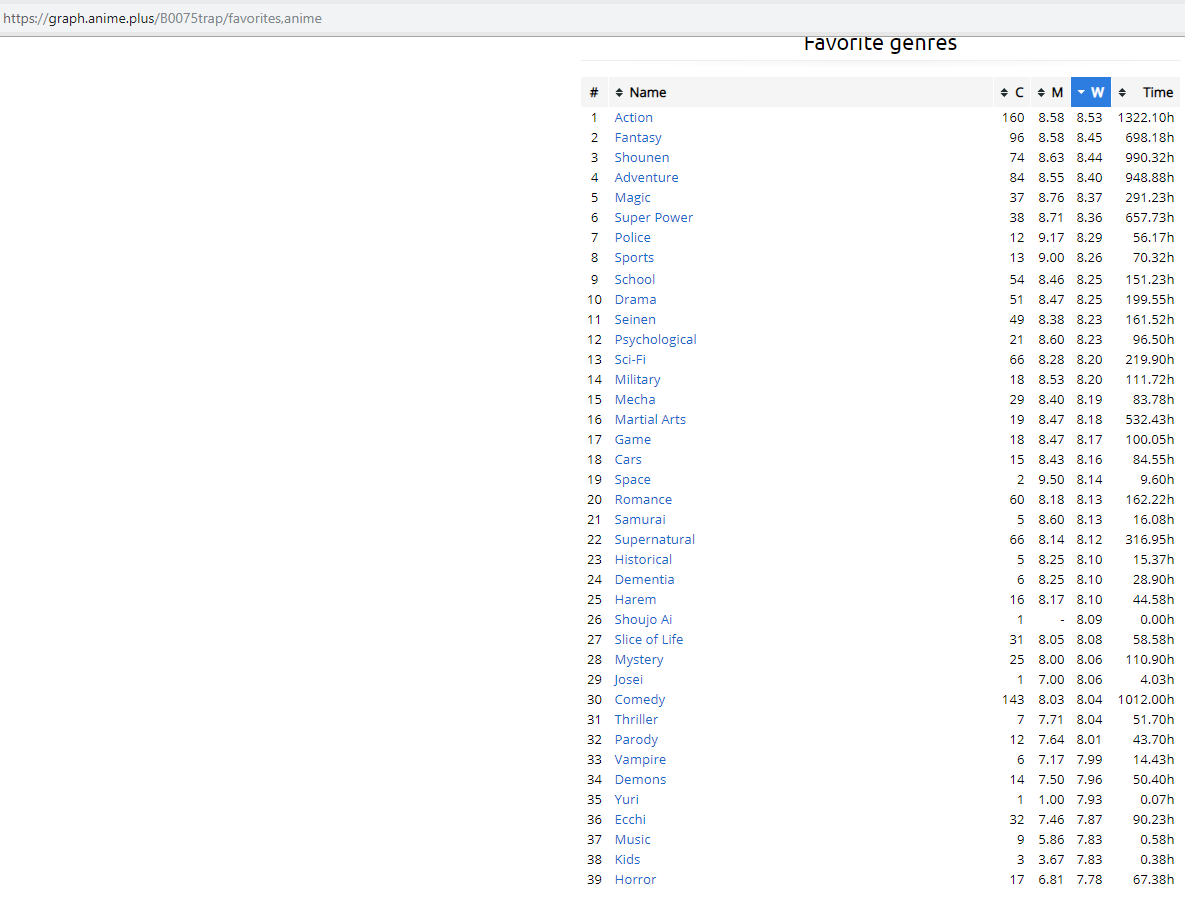
Task: Select the 1322.10h time cell for Action
Action: (x=1146, y=118)
